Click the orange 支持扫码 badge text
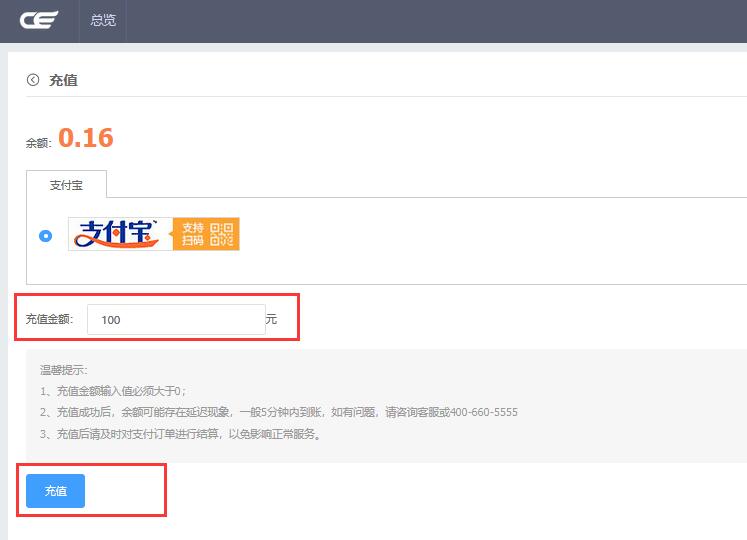 click(193, 234)
